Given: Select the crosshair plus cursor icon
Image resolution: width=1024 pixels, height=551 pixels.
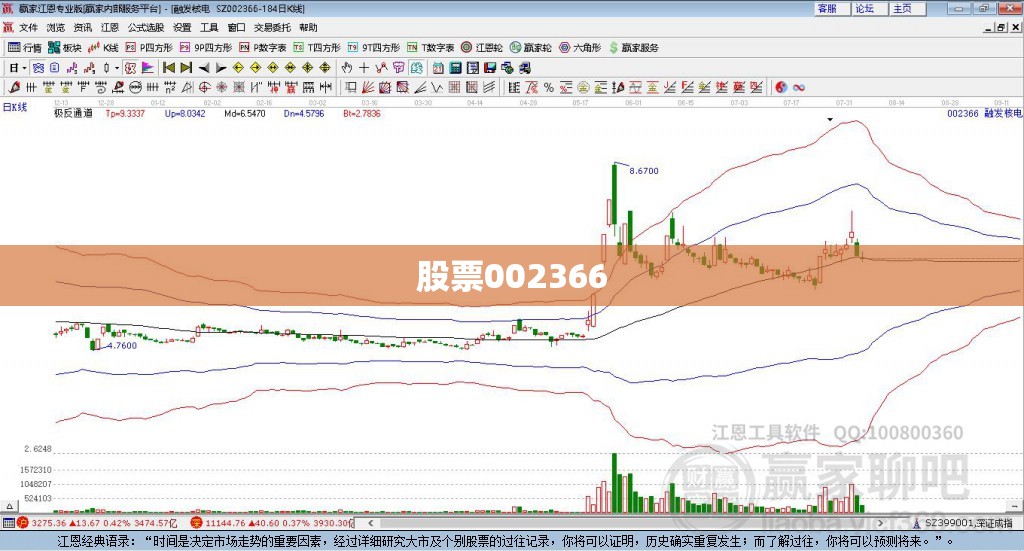Looking at the screenshot, I should coord(364,68).
